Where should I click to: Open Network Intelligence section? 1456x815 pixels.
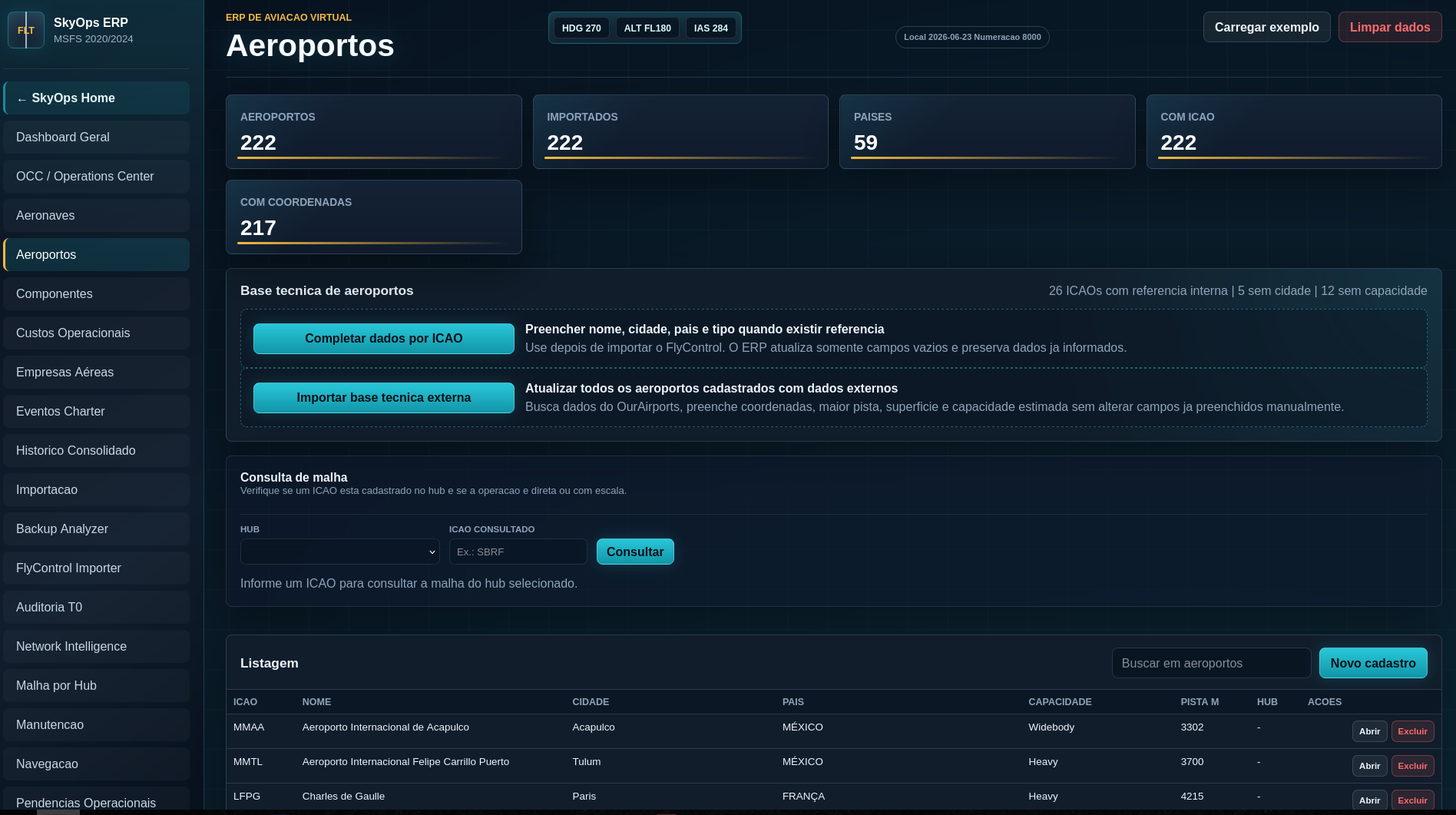click(97, 647)
